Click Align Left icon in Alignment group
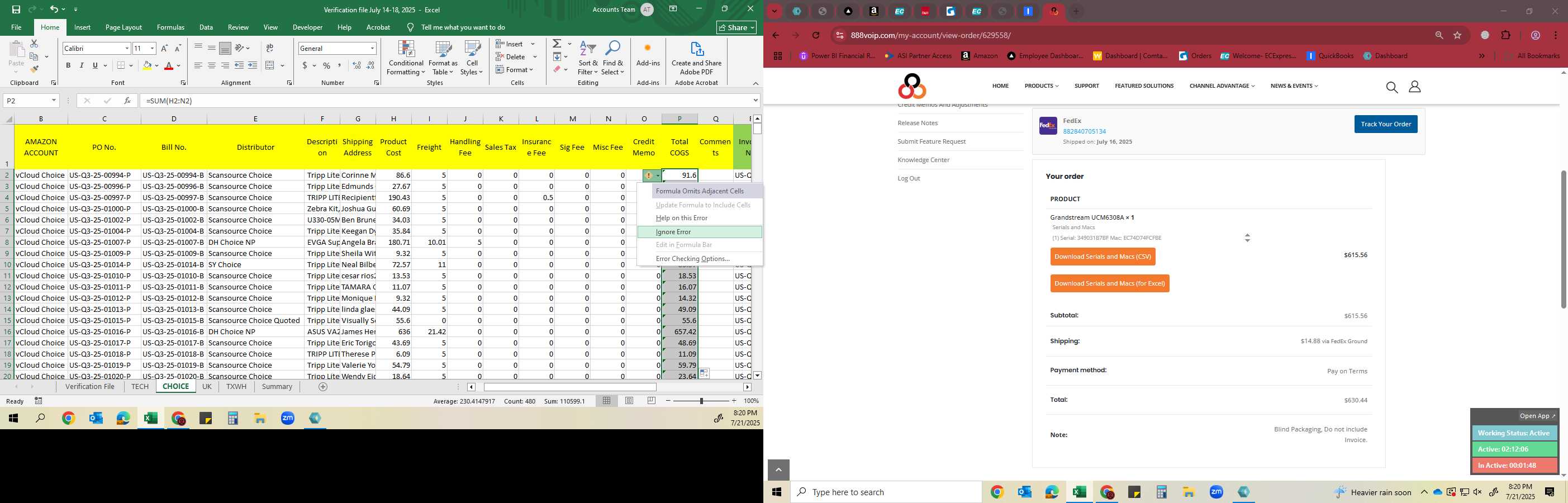 click(x=198, y=65)
